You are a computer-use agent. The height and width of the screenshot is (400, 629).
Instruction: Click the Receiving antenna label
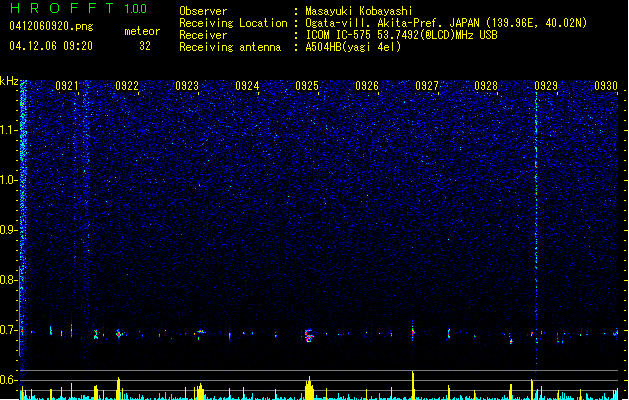pyautogui.click(x=230, y=47)
